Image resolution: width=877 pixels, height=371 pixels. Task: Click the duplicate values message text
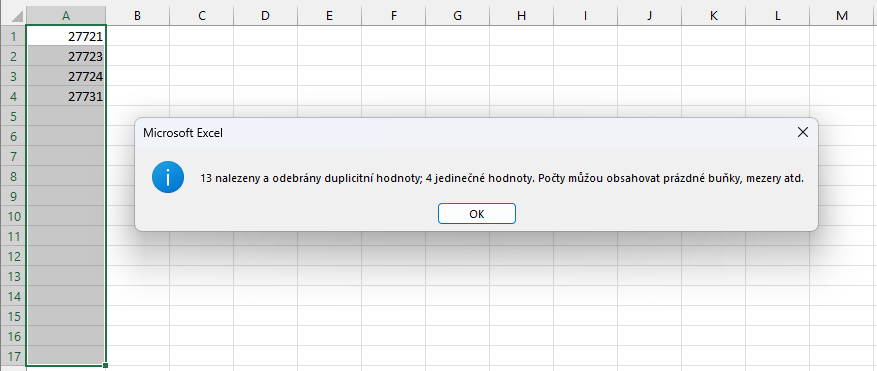coord(502,179)
